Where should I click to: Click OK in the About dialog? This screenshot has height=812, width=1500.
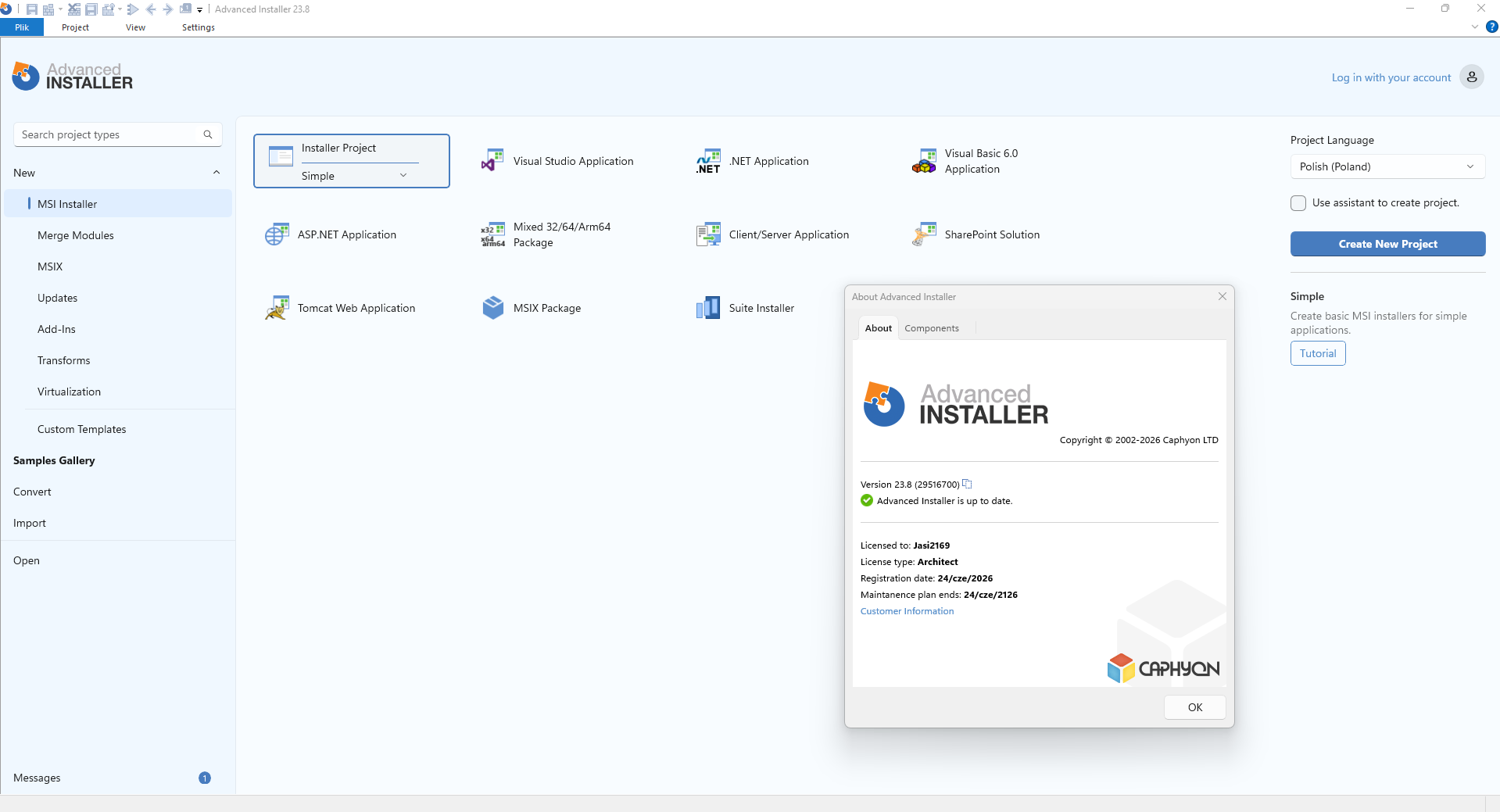pyautogui.click(x=1195, y=707)
